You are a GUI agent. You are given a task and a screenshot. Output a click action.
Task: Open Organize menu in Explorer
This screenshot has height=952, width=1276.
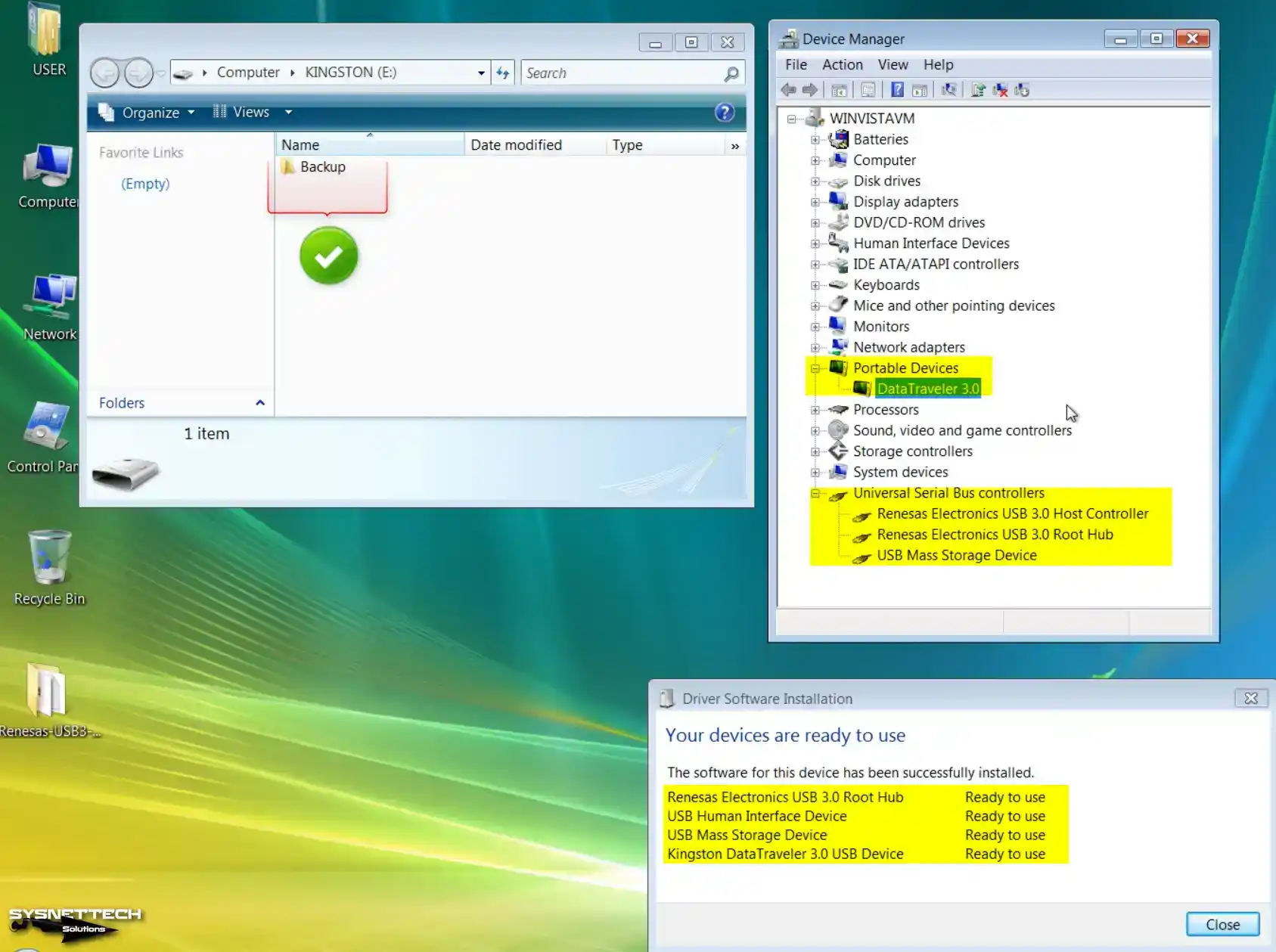point(147,113)
